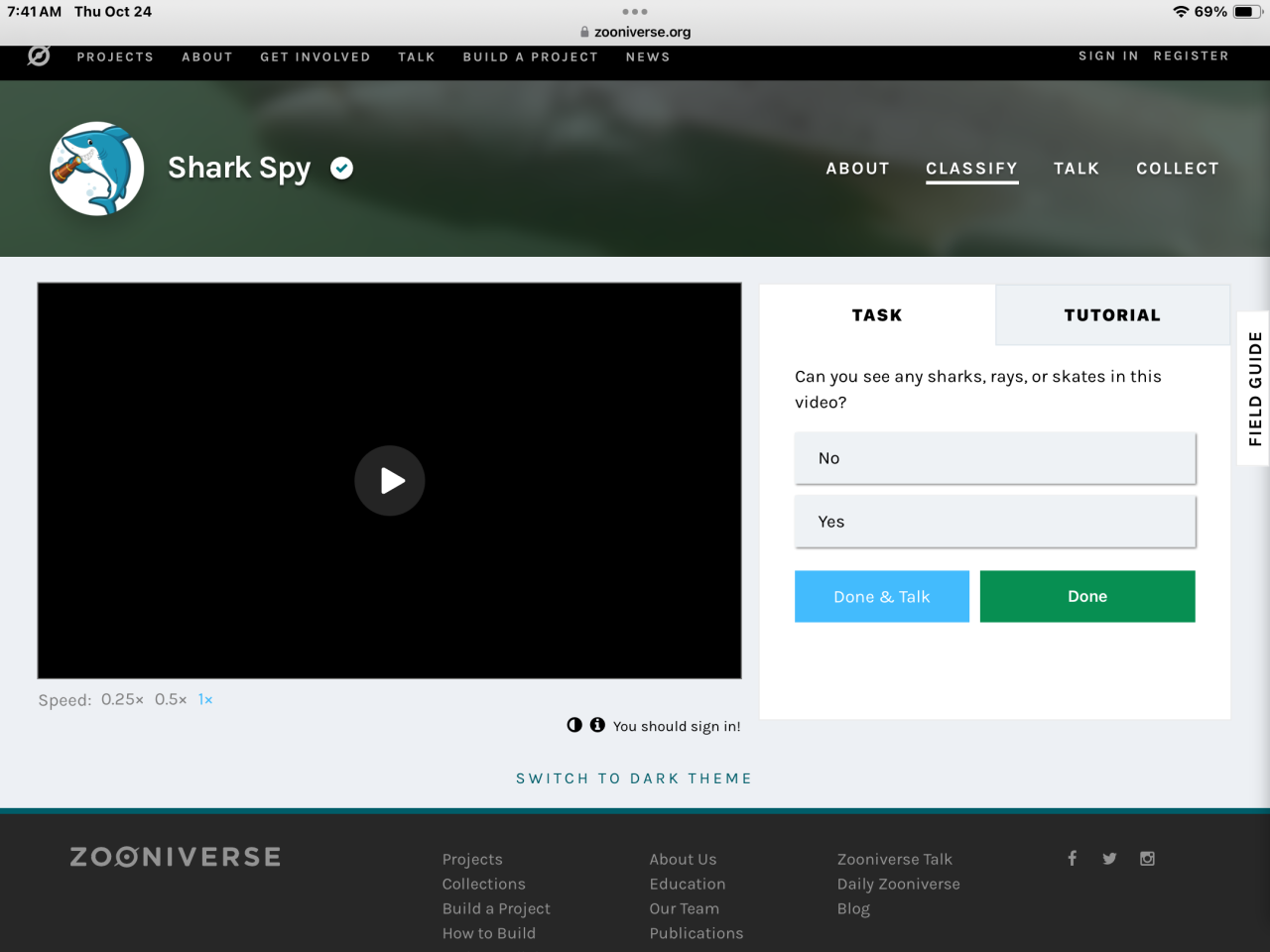Open the Daily Zooniverse footer link
1270x952 pixels.
point(899,884)
